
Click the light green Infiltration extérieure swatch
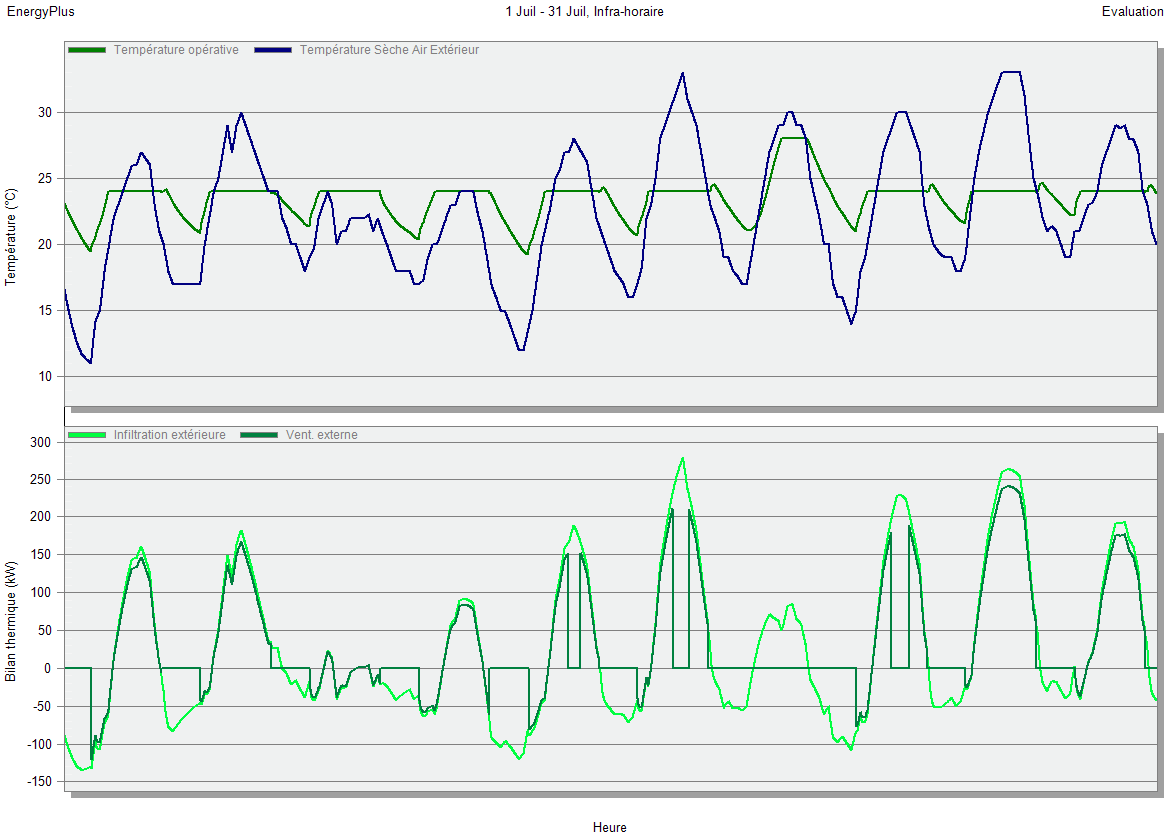pyautogui.click(x=87, y=435)
